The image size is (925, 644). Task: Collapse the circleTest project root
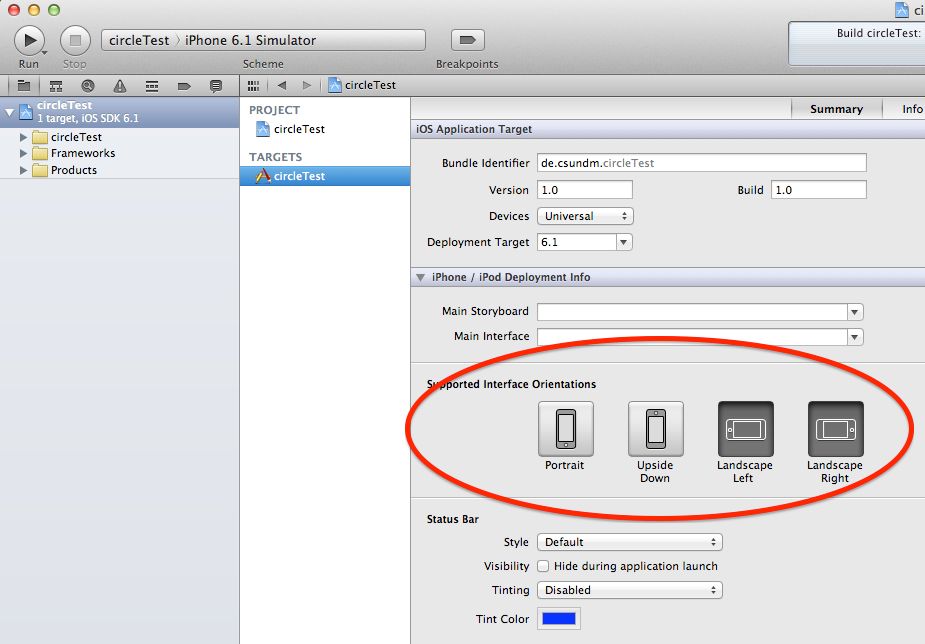click(x=9, y=111)
